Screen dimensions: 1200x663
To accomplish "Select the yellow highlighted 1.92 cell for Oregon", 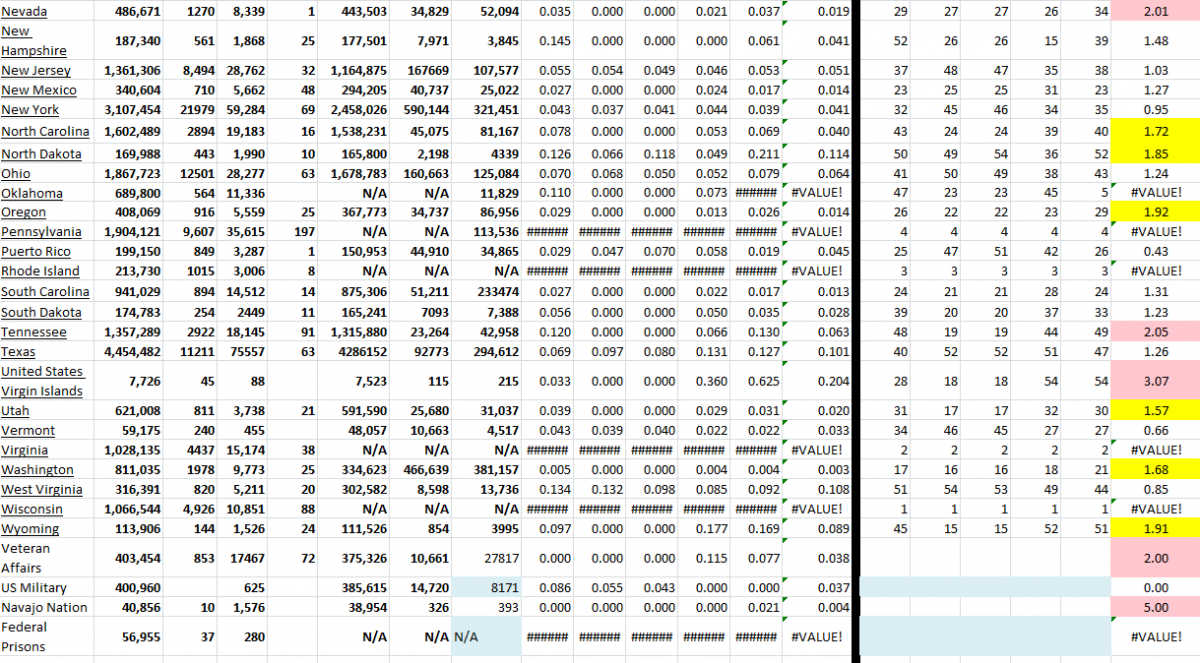I will [x=1155, y=212].
